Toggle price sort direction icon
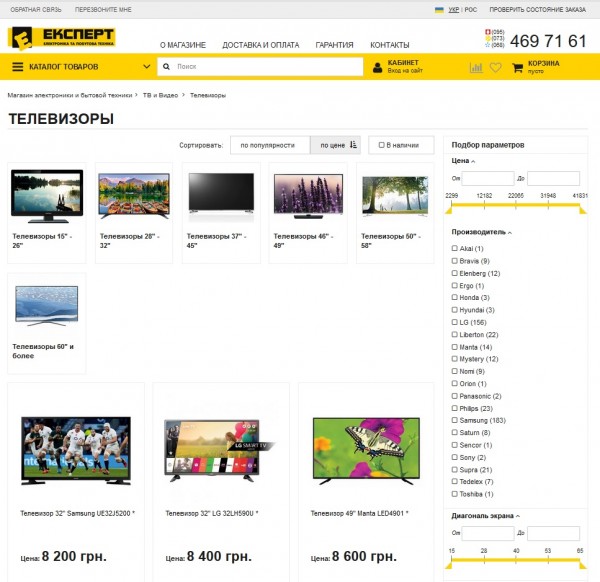 (353, 145)
